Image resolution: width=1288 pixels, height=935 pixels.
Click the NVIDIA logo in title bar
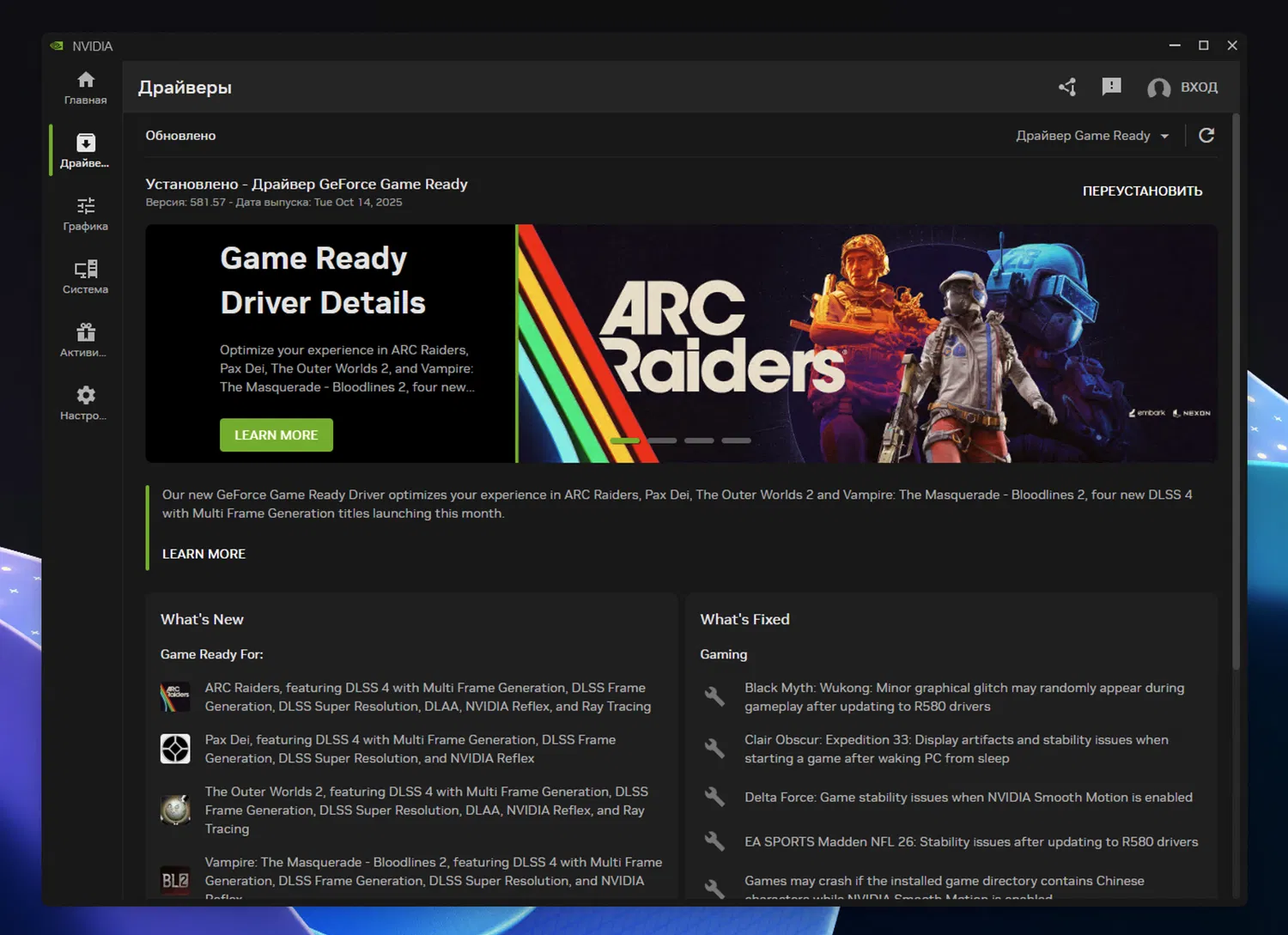57,46
